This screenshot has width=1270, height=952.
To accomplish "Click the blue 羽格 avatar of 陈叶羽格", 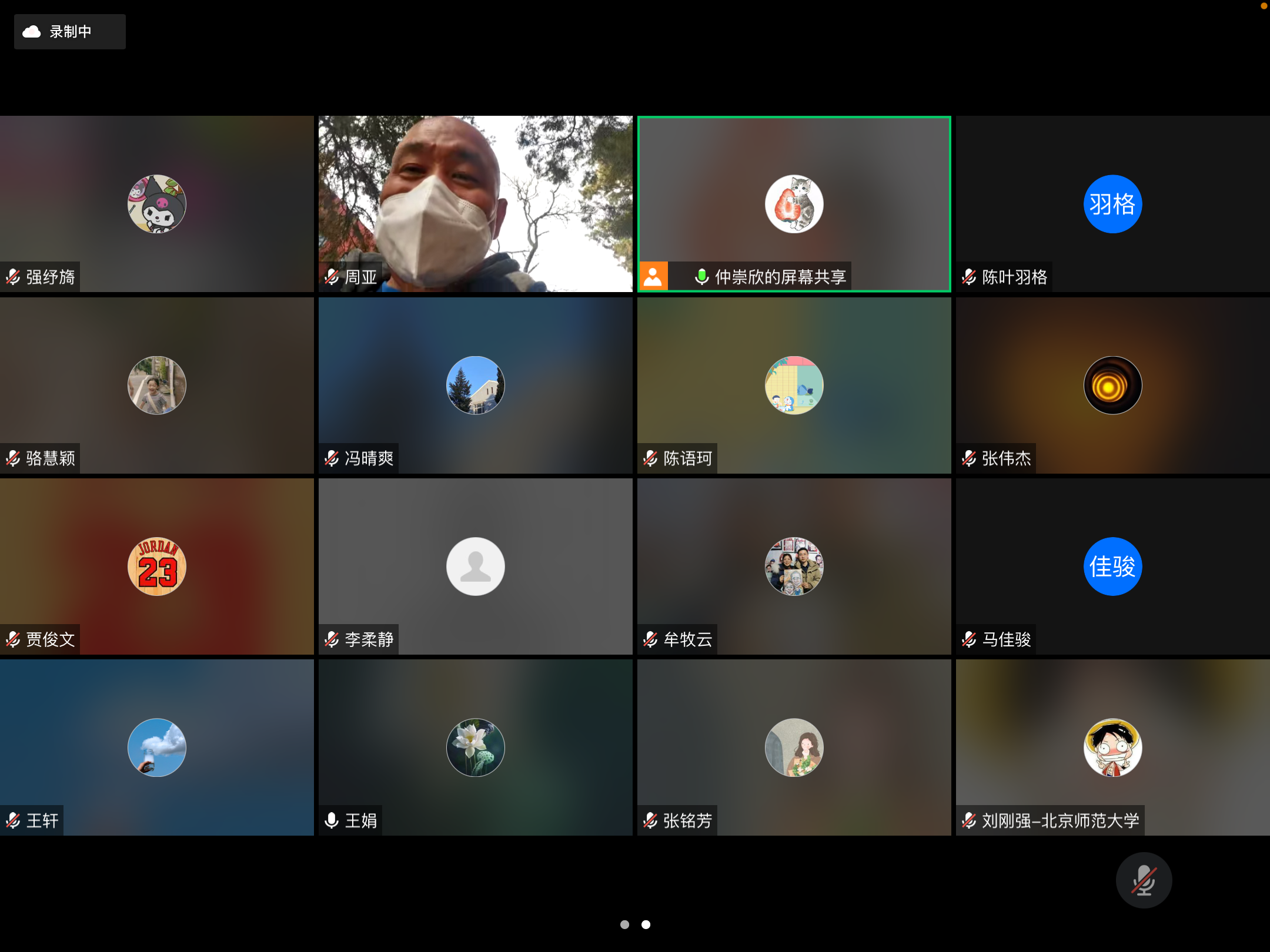I will pyautogui.click(x=1112, y=204).
